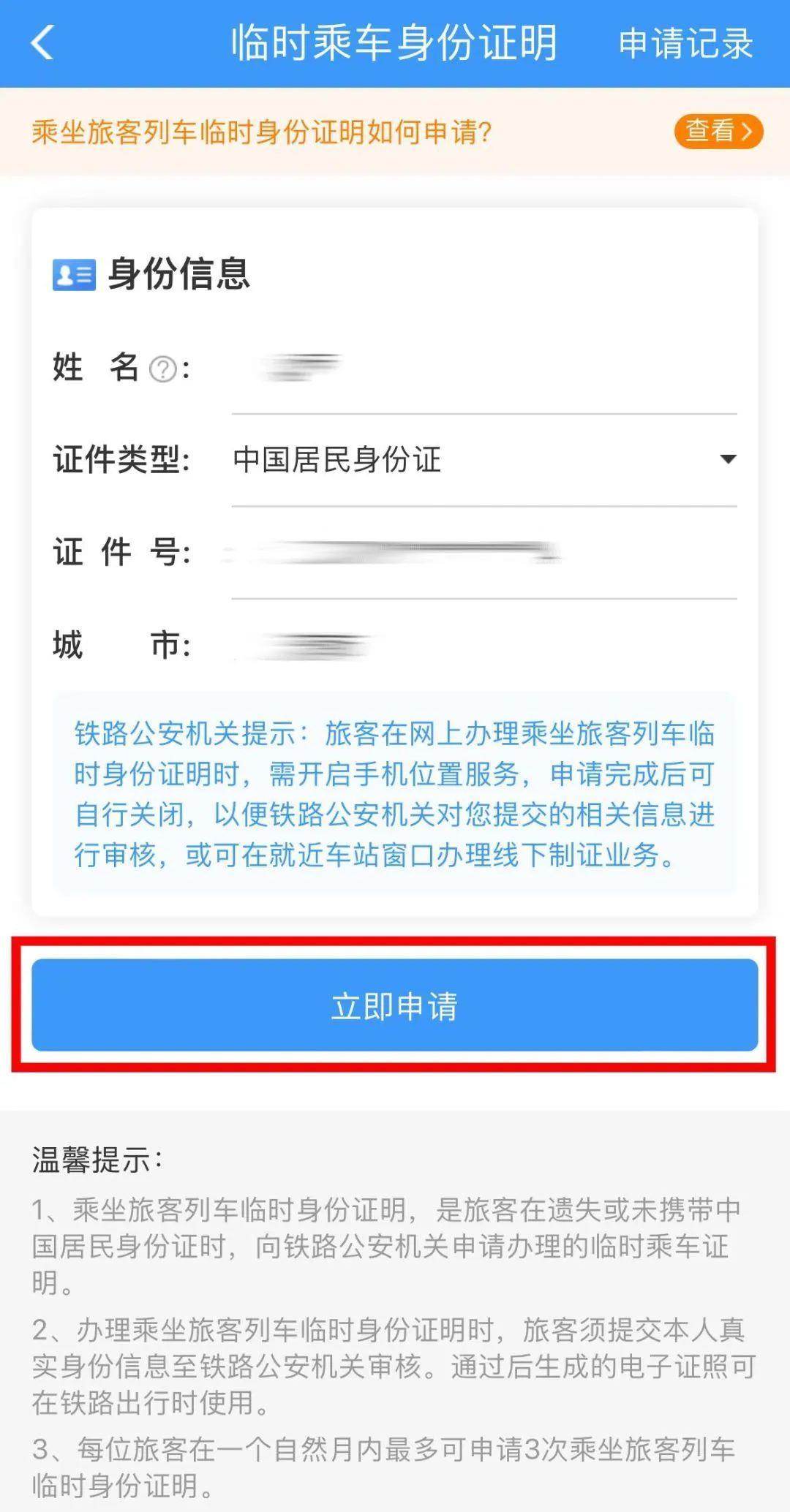This screenshot has width=790, height=1512.
Task: Expand the 证件类型 dropdown arrow
Action: coord(728,459)
